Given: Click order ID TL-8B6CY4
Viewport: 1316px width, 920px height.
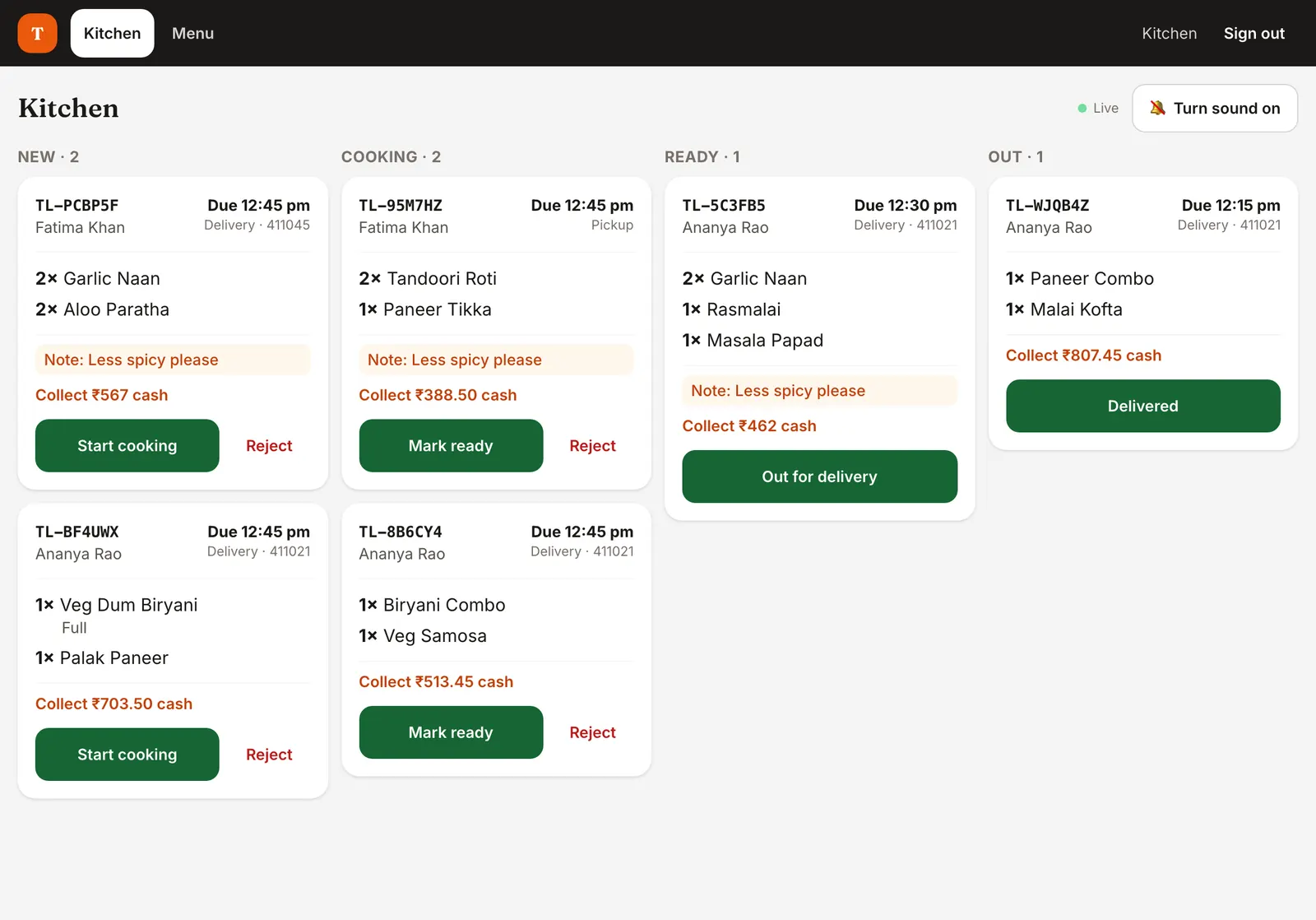Looking at the screenshot, I should 401,532.
